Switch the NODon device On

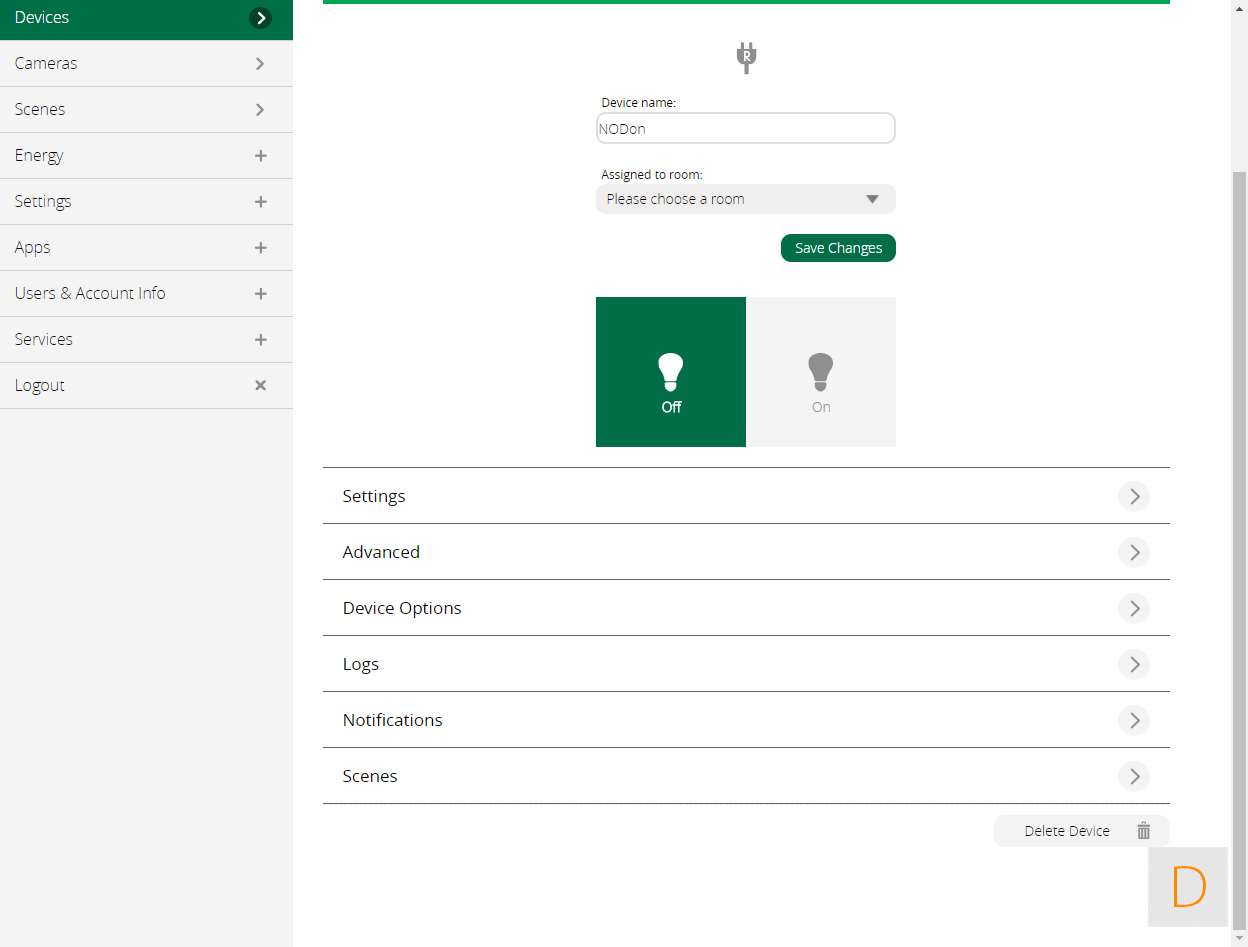pos(820,372)
